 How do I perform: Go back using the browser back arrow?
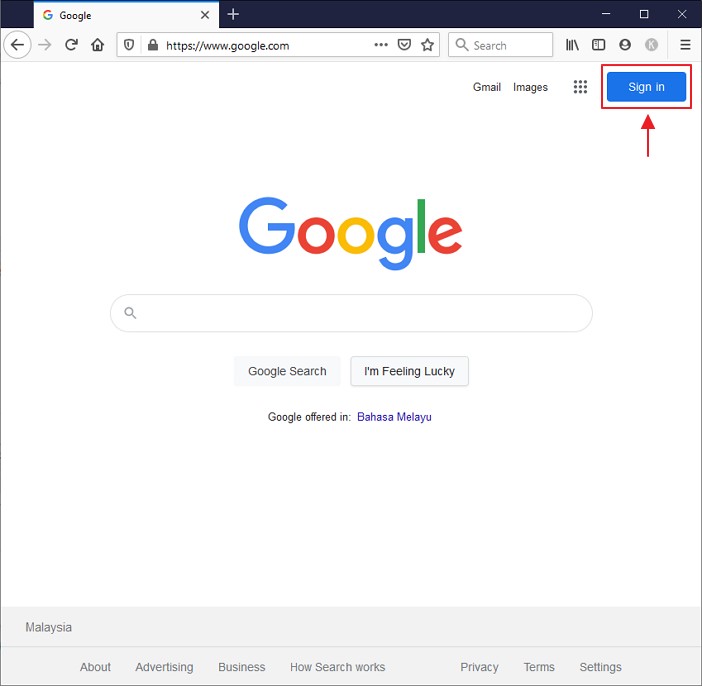17,45
